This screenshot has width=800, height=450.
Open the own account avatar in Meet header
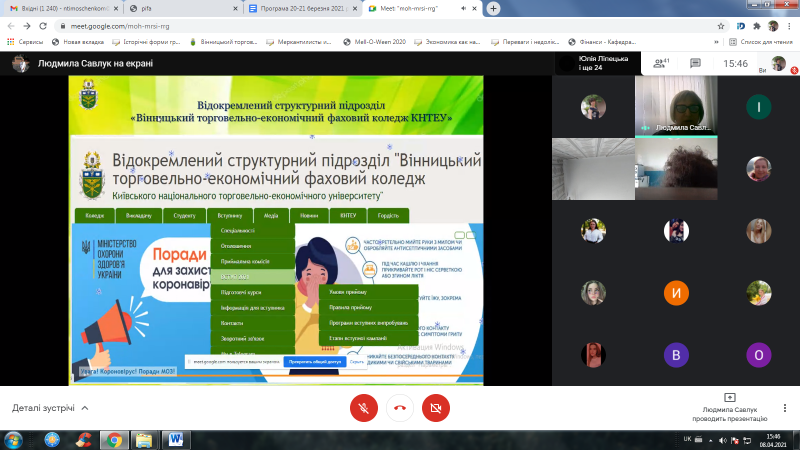pyautogui.click(x=779, y=63)
